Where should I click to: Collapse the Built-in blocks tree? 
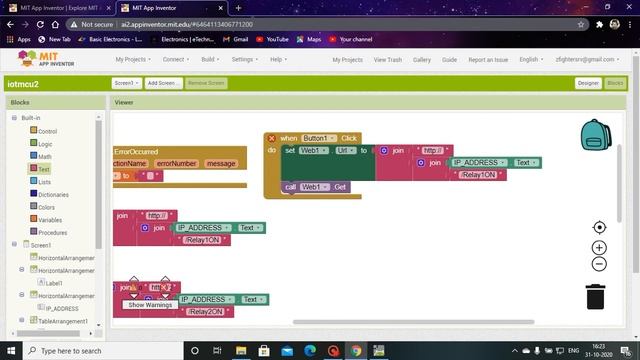pyautogui.click(x=14, y=118)
